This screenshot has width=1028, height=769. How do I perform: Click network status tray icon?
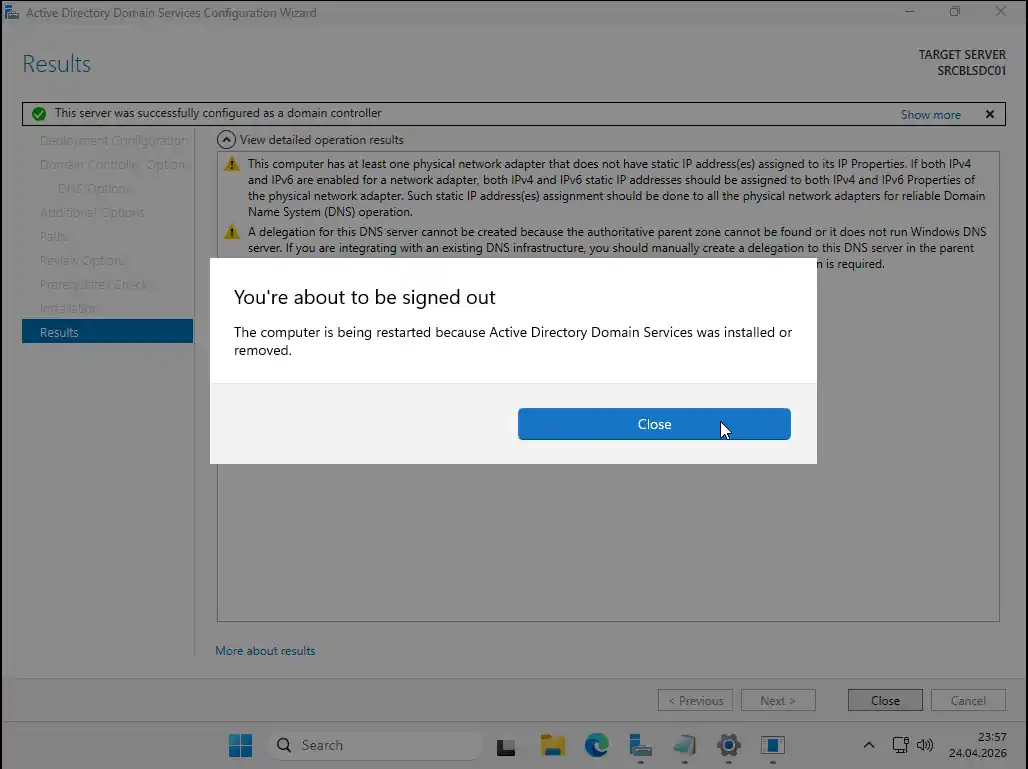(901, 745)
